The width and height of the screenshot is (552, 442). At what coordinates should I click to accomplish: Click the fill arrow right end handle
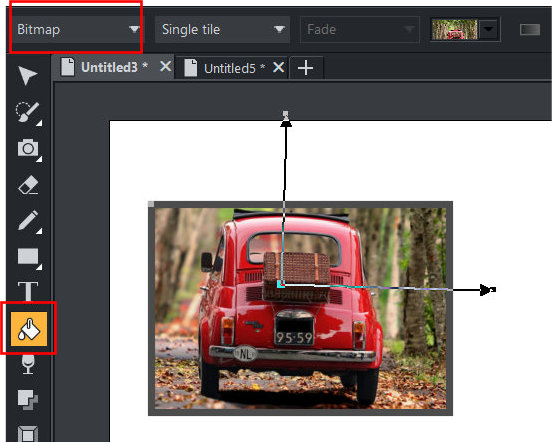click(x=494, y=290)
